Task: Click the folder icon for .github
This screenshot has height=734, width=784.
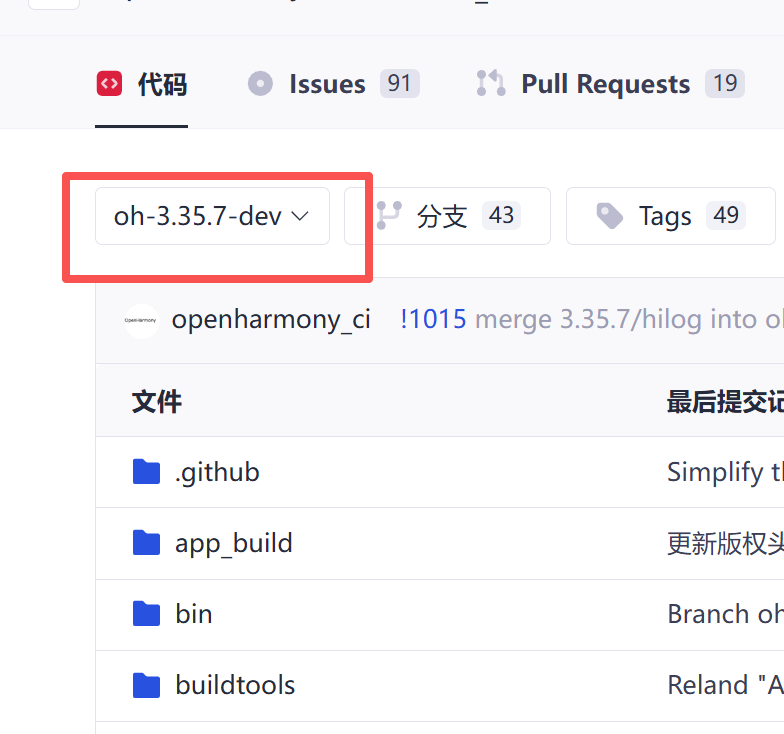Action: (146, 472)
